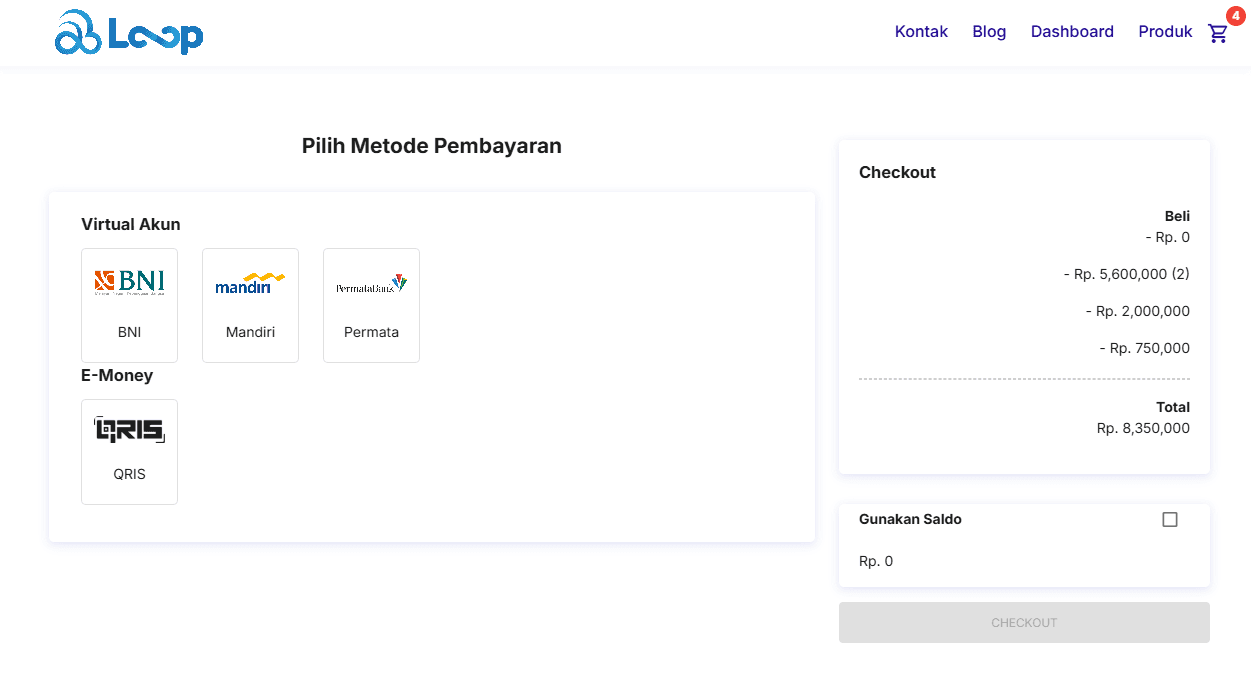Click the Gunakan Saldo balance text Rp. 0

click(876, 561)
